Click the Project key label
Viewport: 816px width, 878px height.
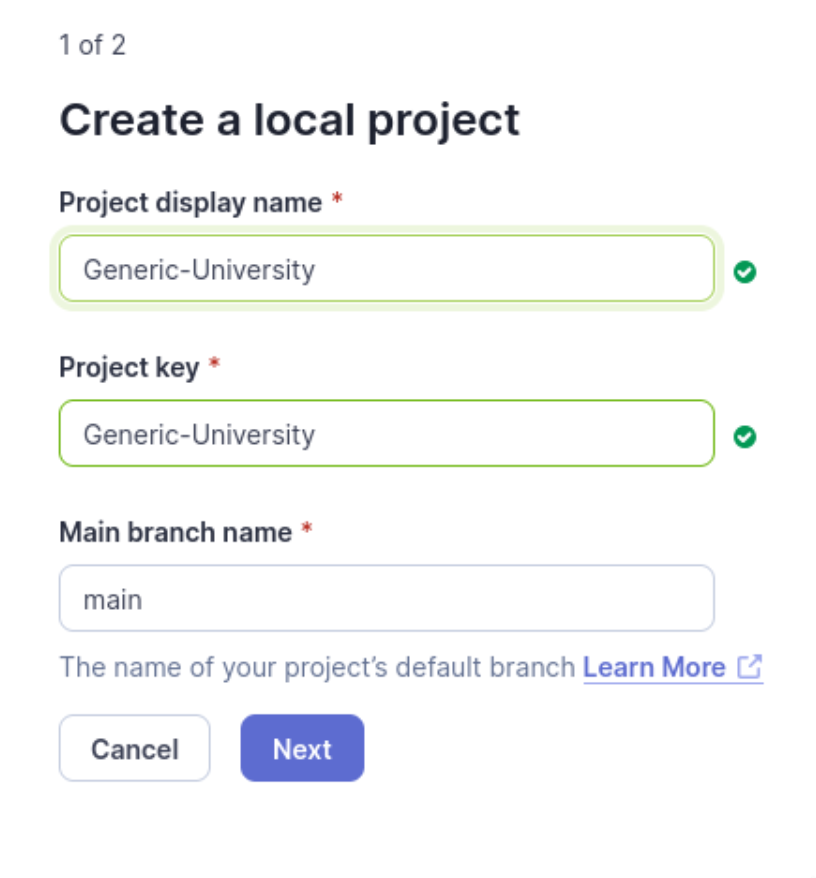click(129, 368)
